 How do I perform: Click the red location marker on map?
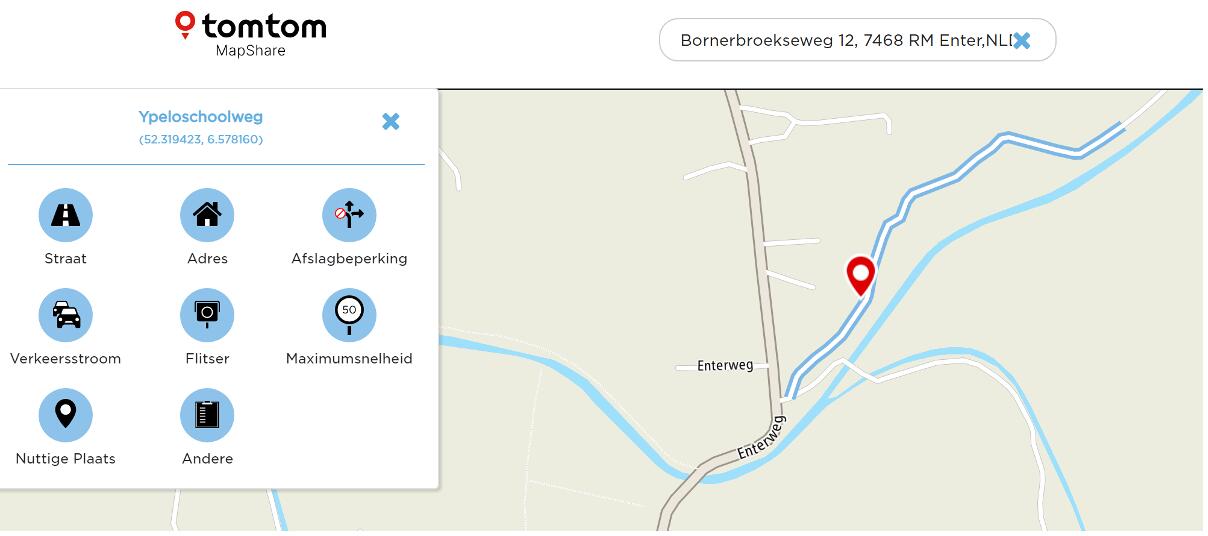(x=861, y=275)
